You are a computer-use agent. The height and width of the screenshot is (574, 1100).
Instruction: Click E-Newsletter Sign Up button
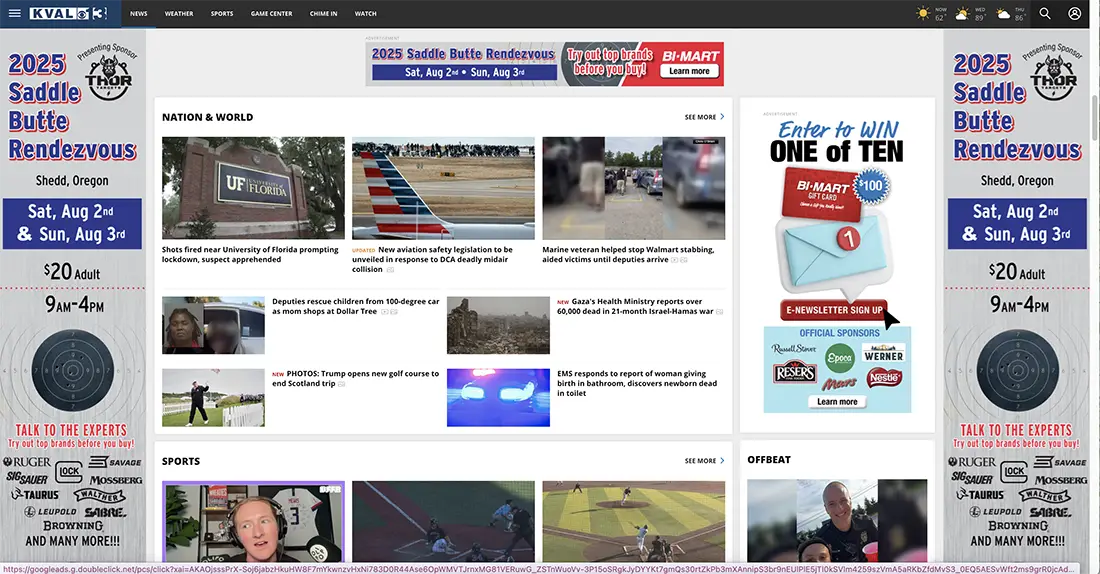point(834,309)
